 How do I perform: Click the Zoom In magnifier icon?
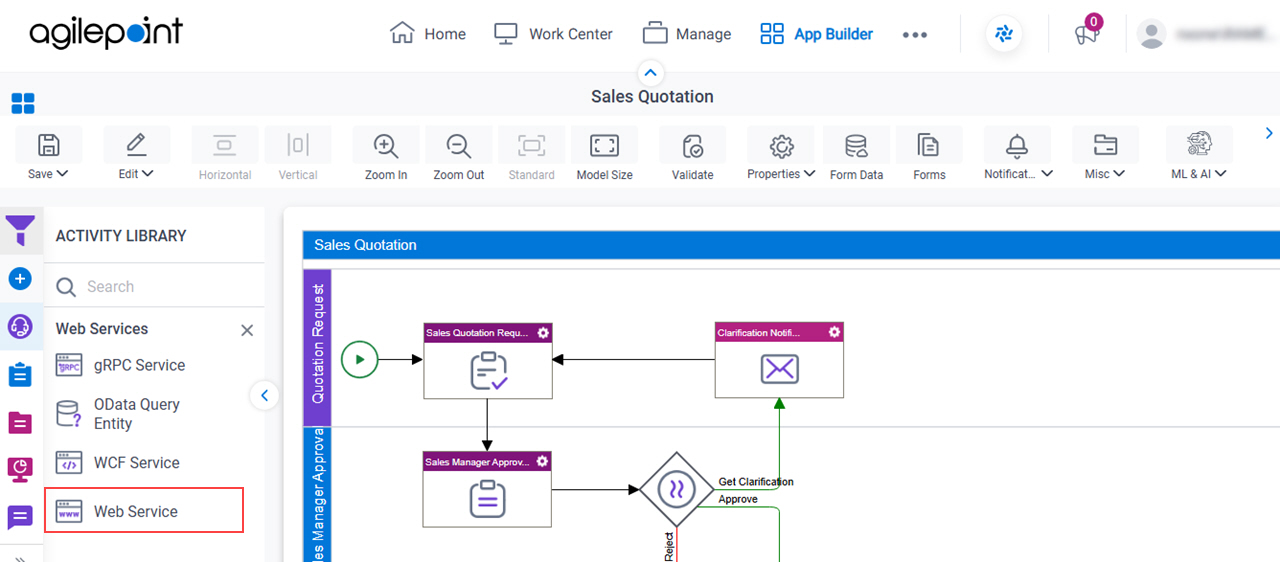[386, 146]
